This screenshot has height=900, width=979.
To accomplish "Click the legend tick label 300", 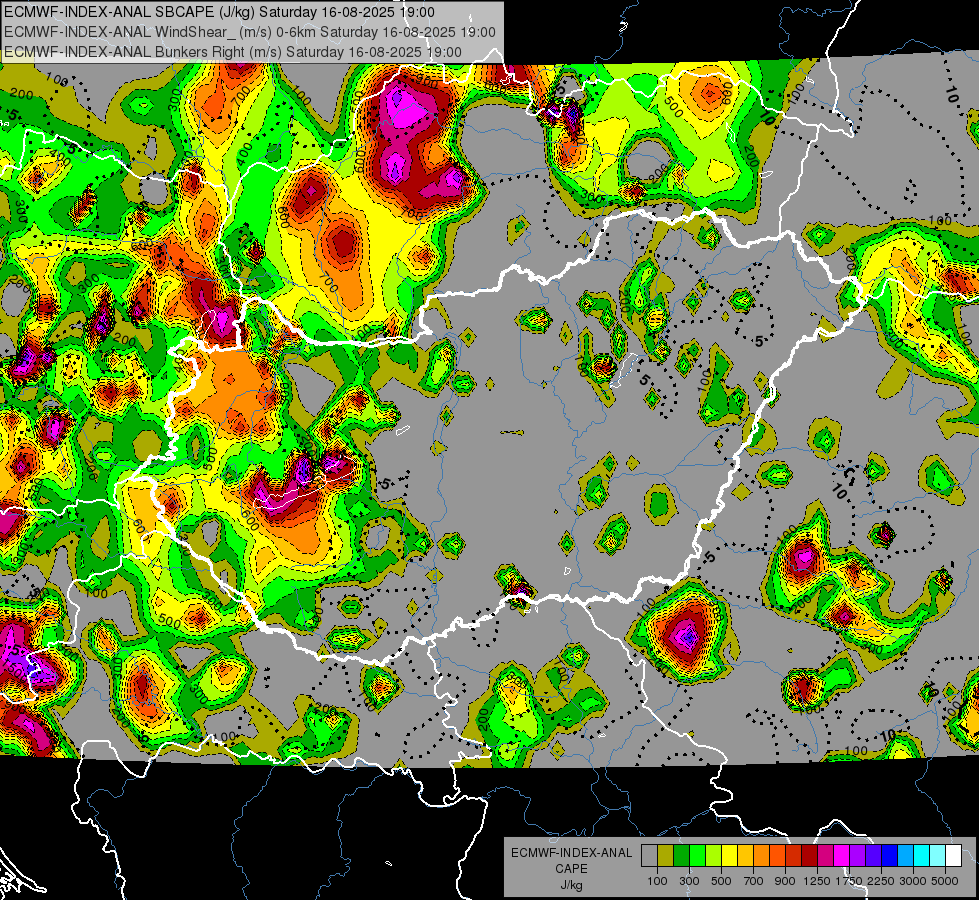I will (x=689, y=881).
